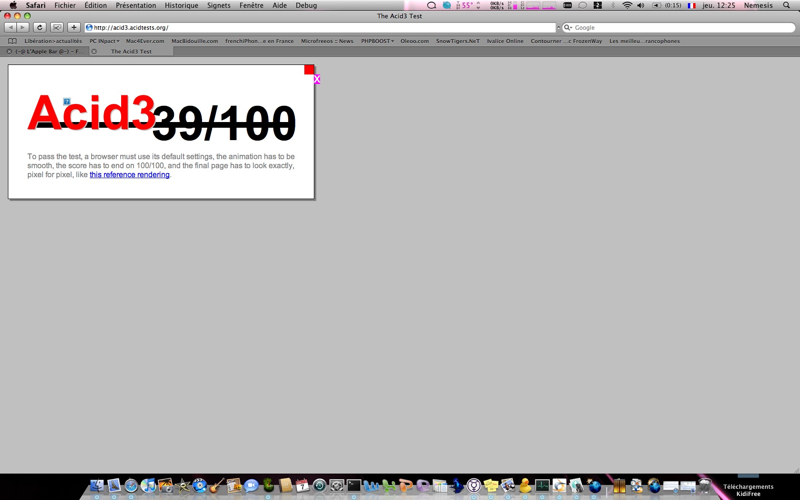Open the Historique menu

[x=181, y=5]
